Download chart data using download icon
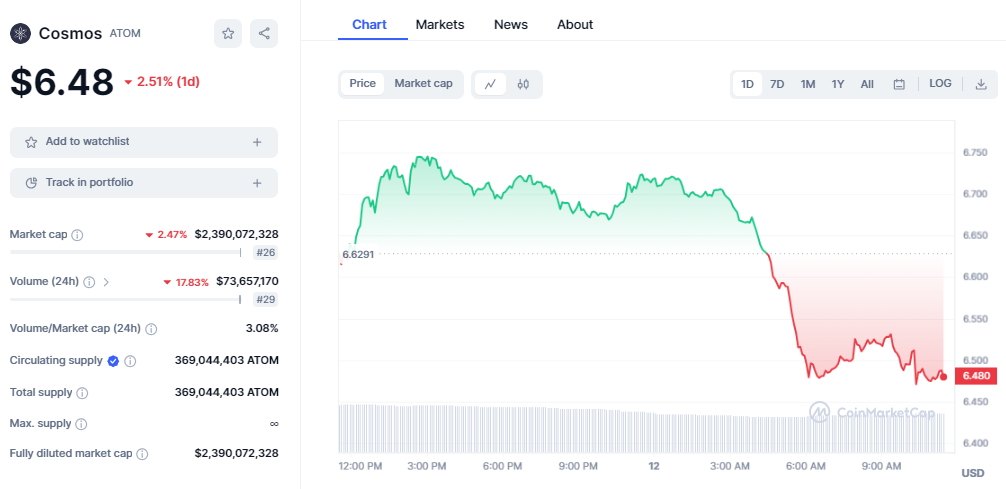Viewport: 1006px width, 489px height. [x=981, y=84]
